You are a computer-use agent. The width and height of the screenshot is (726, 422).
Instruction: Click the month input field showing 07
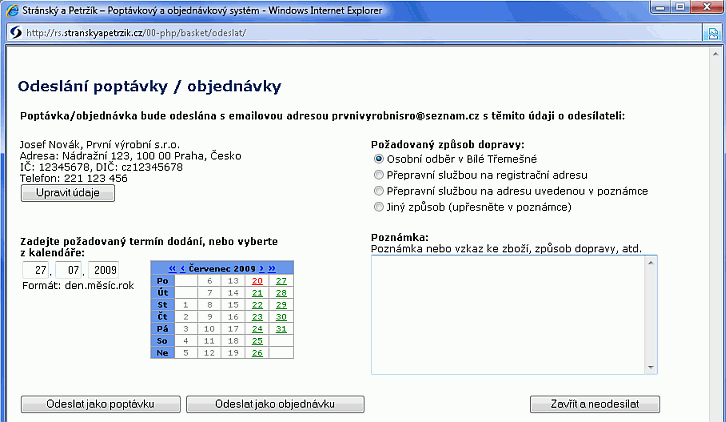tap(69, 270)
